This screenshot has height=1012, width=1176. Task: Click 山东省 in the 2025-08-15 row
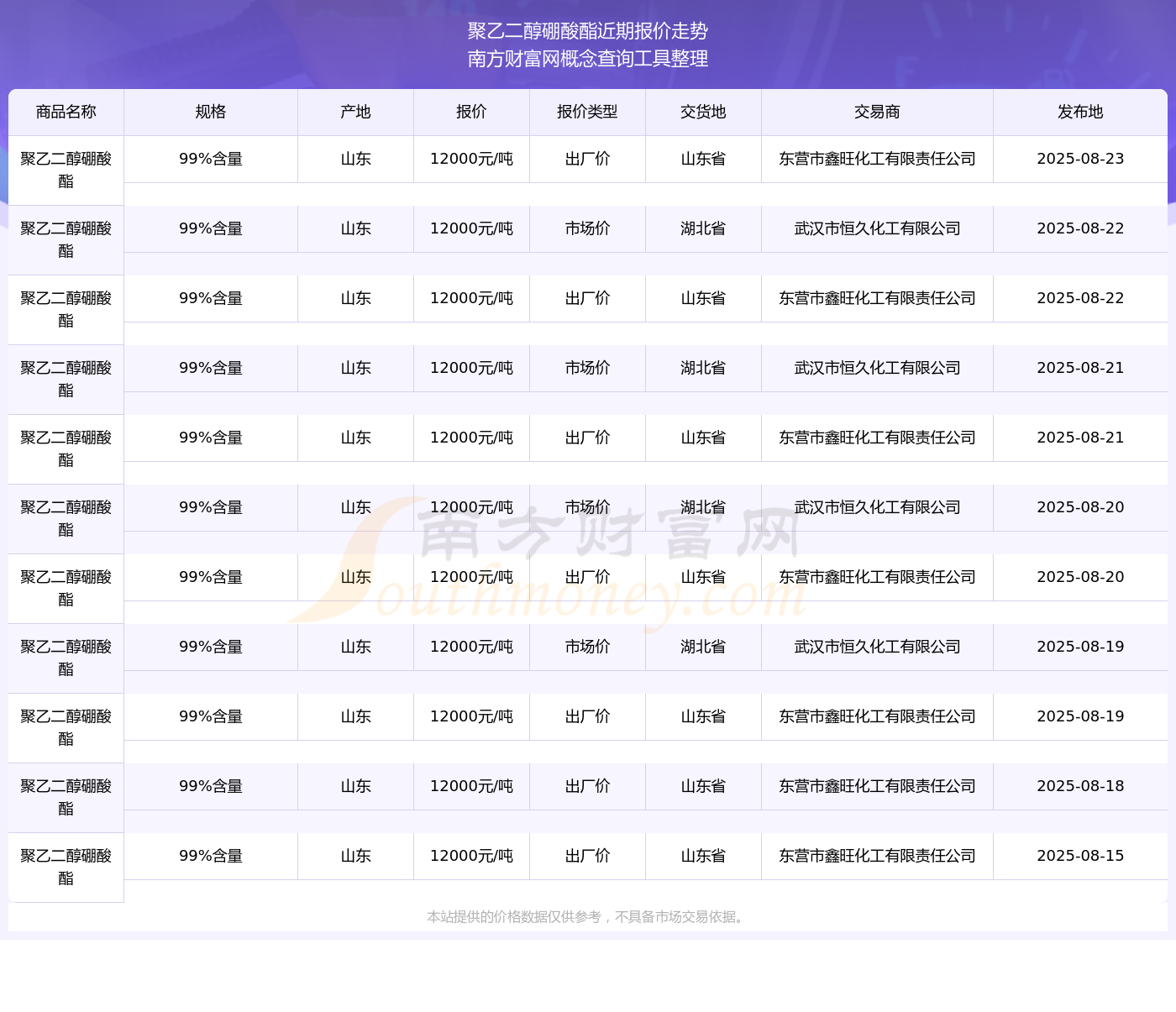pos(703,856)
